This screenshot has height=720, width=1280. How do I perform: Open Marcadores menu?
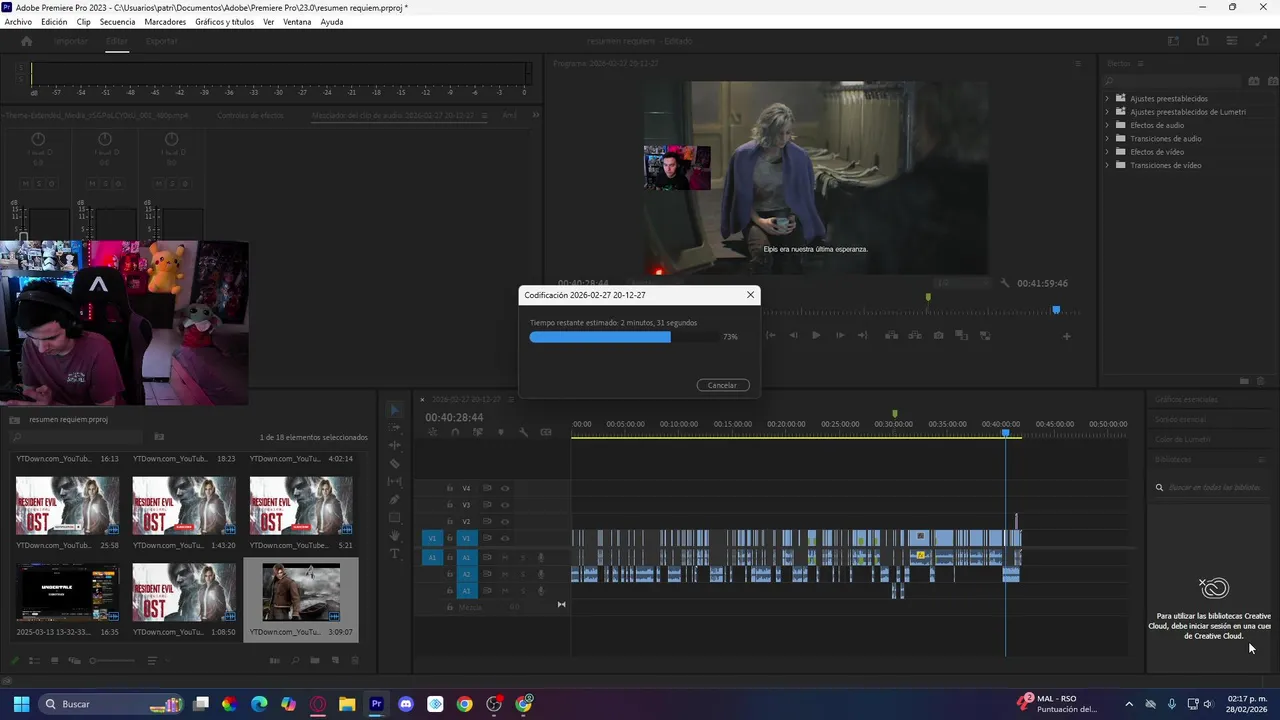165,21
